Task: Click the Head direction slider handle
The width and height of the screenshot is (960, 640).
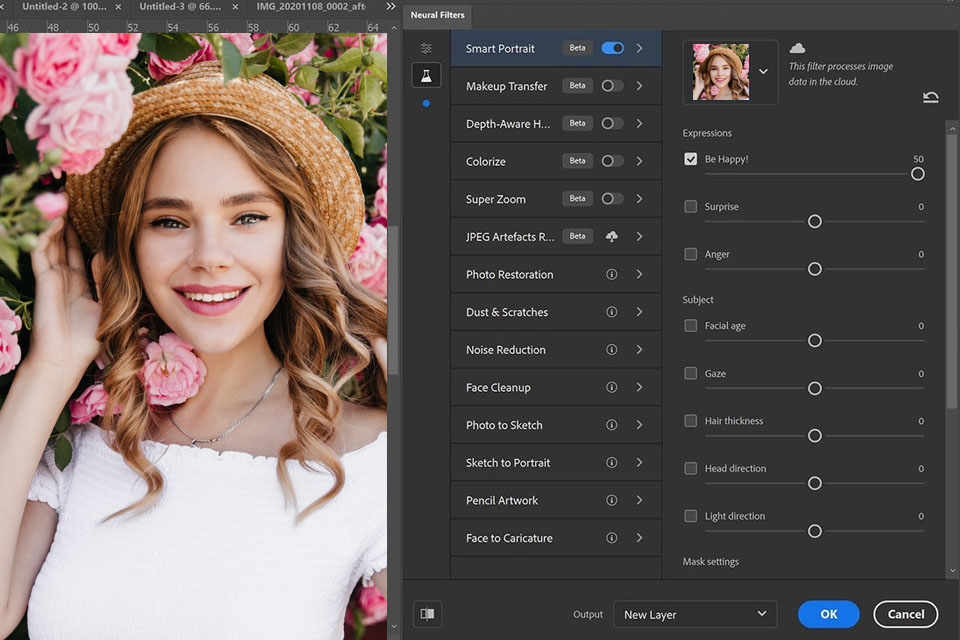Action: (x=814, y=483)
